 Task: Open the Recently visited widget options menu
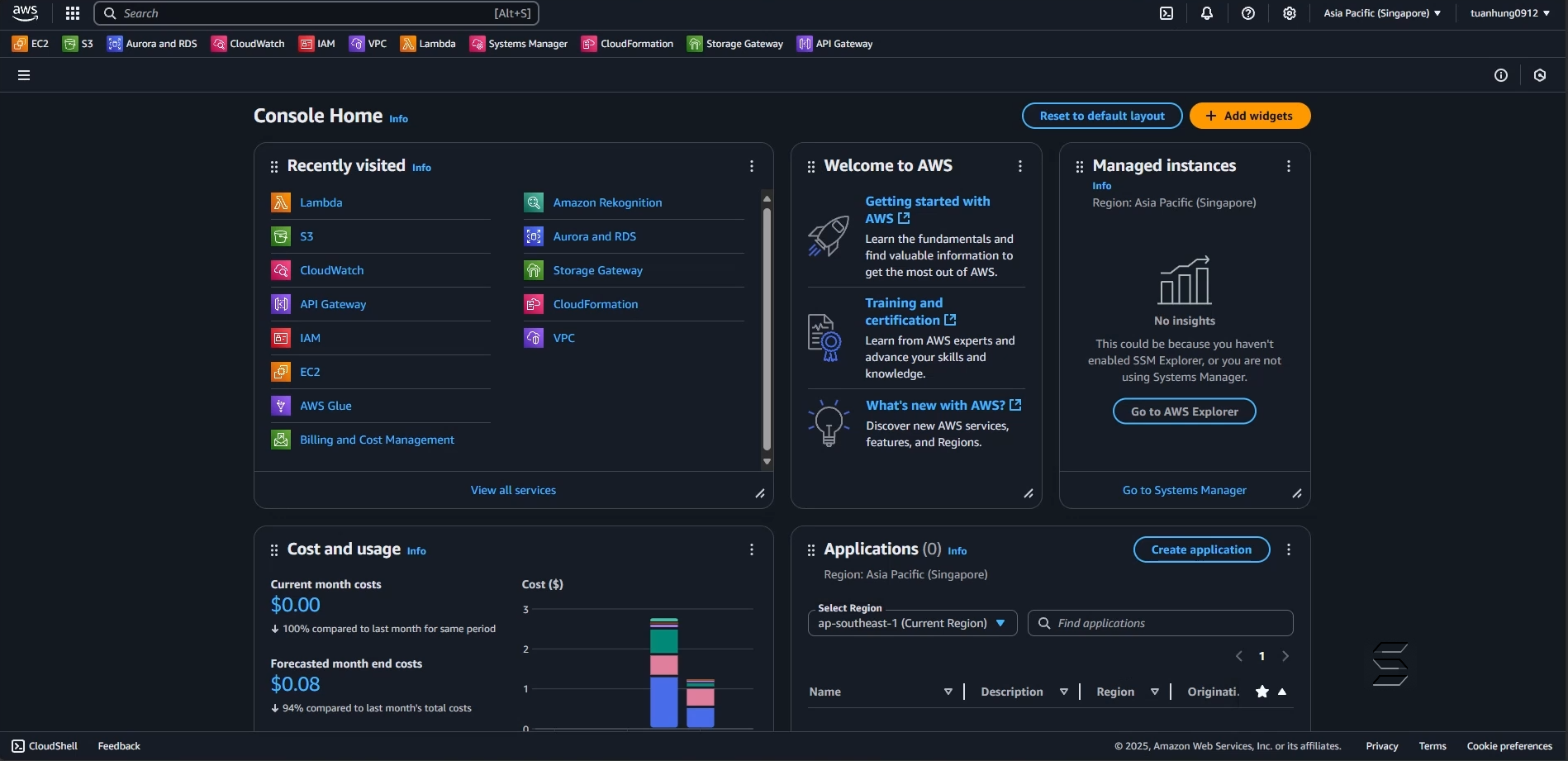tap(752, 167)
